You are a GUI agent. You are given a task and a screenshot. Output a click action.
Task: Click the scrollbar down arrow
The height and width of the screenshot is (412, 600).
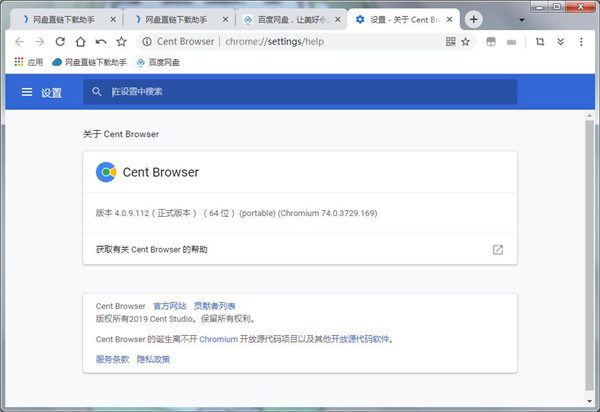(589, 401)
